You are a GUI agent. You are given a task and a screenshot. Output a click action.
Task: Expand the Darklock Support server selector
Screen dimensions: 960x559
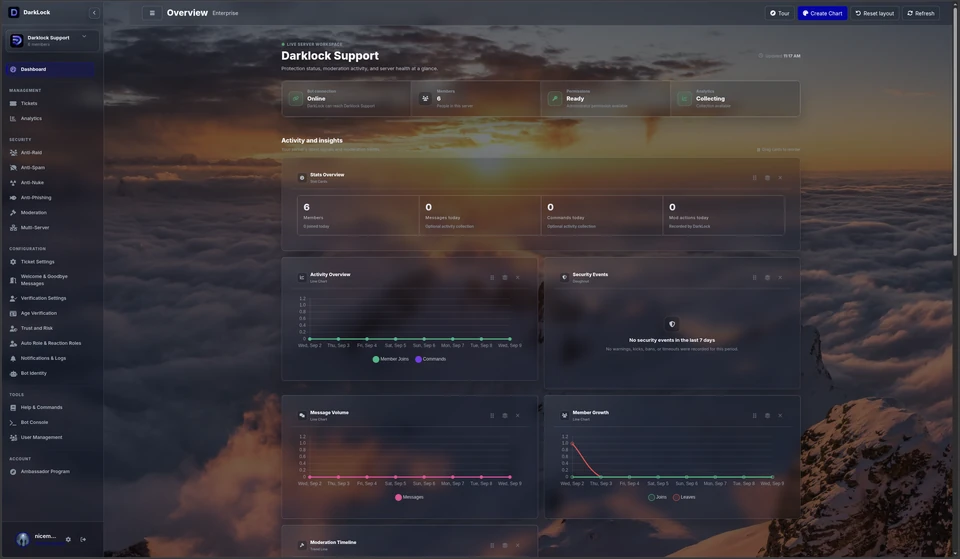[x=52, y=40]
